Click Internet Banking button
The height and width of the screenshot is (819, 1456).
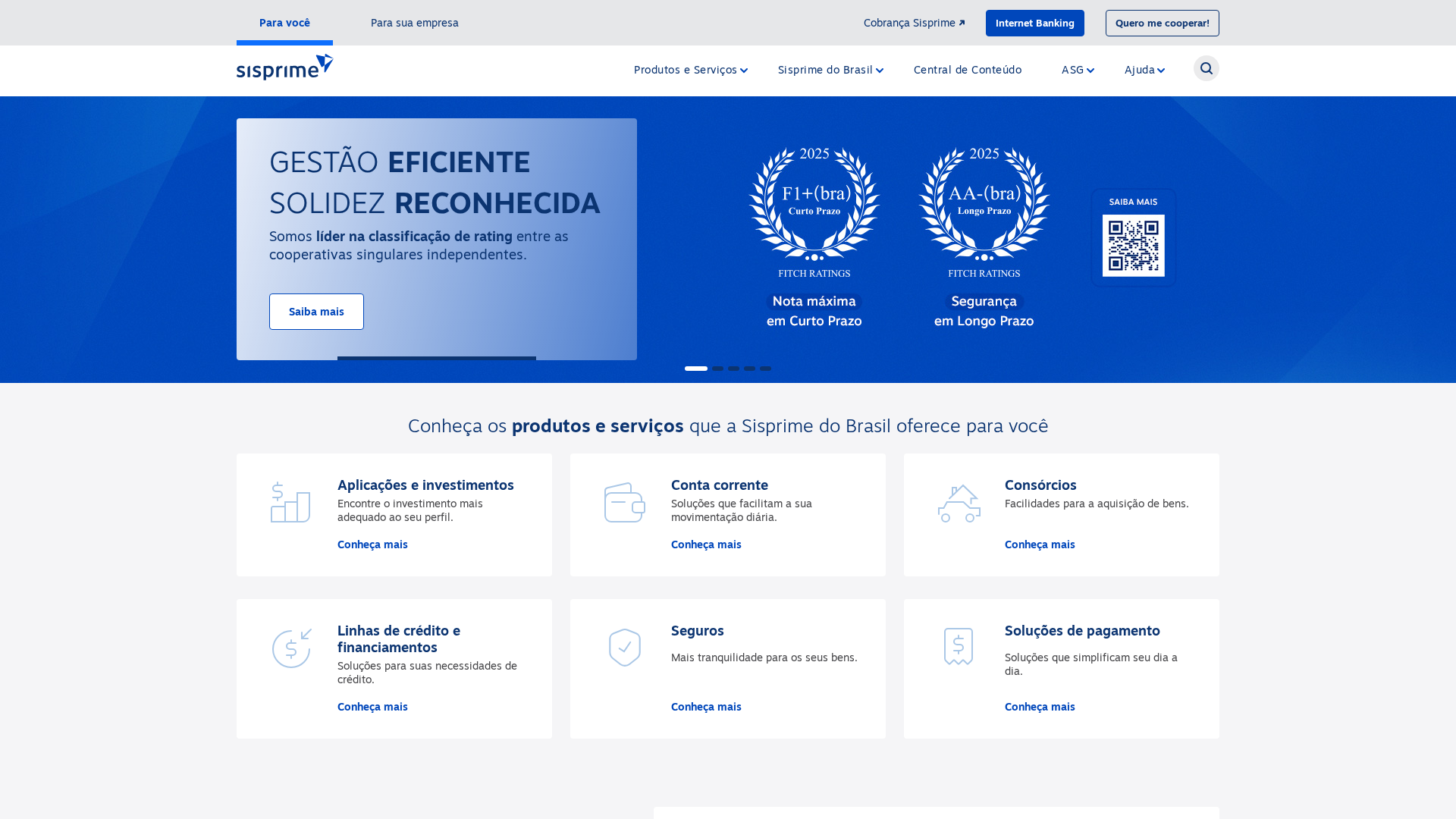[x=1034, y=23]
